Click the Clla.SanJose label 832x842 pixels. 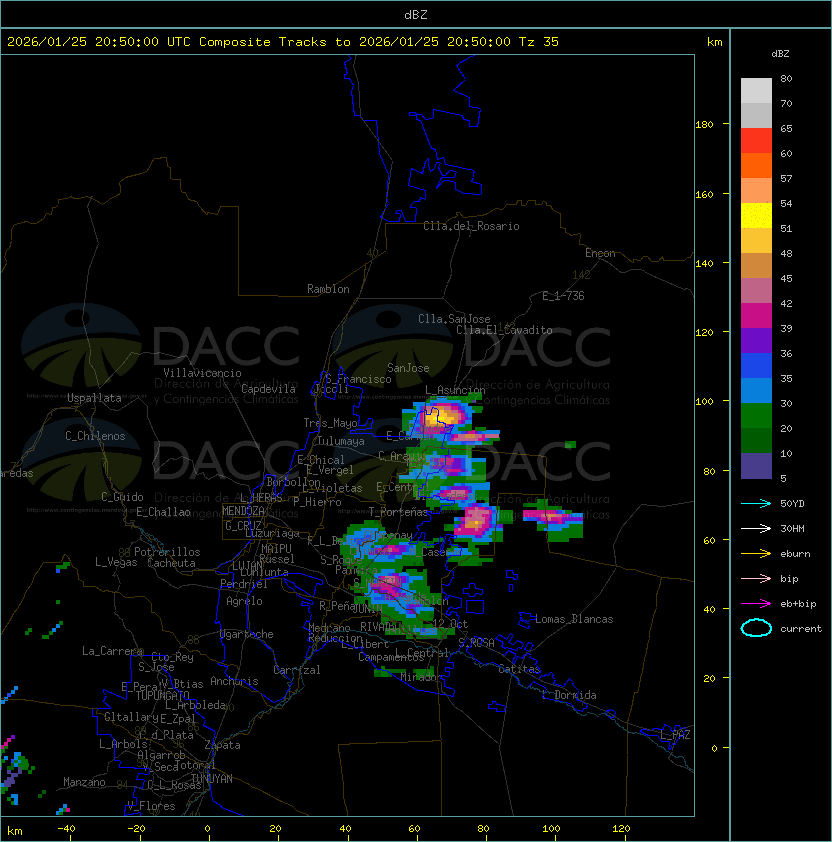point(454,319)
